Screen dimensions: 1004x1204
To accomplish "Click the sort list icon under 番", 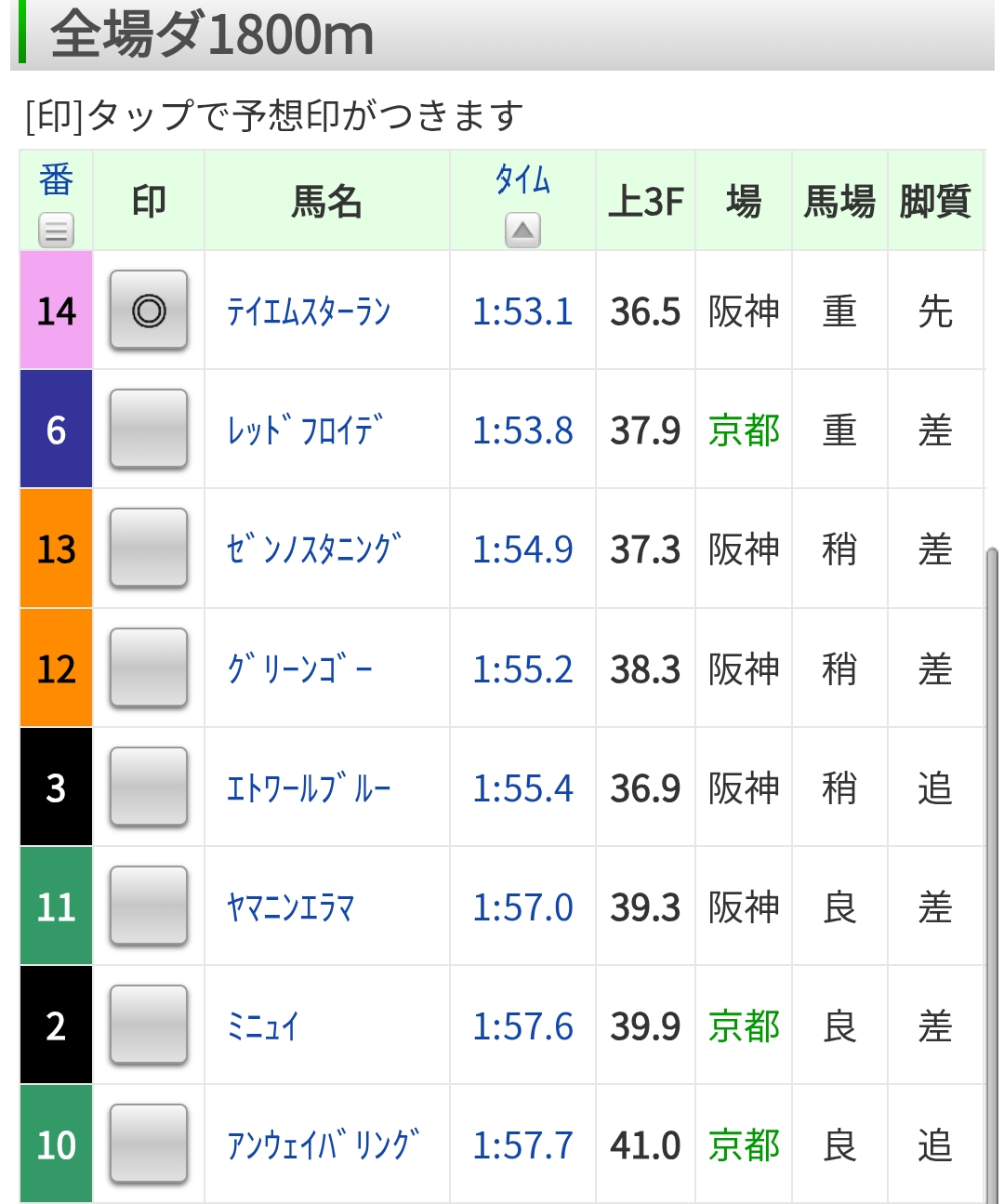I will [x=56, y=230].
